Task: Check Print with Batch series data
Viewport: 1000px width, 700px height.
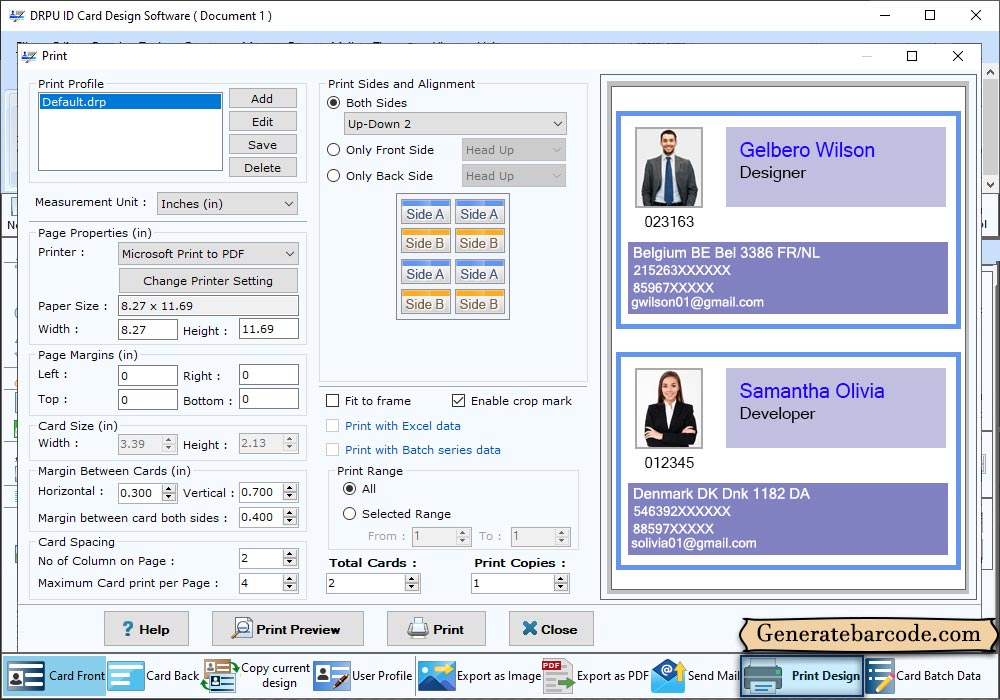Action: [332, 450]
